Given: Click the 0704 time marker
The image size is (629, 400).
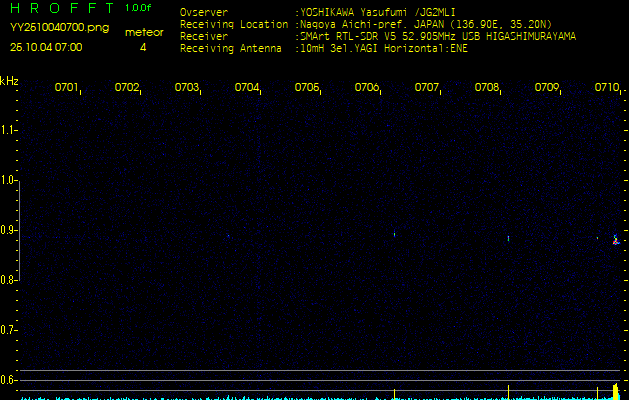Looking at the screenshot, I should click(x=247, y=87).
